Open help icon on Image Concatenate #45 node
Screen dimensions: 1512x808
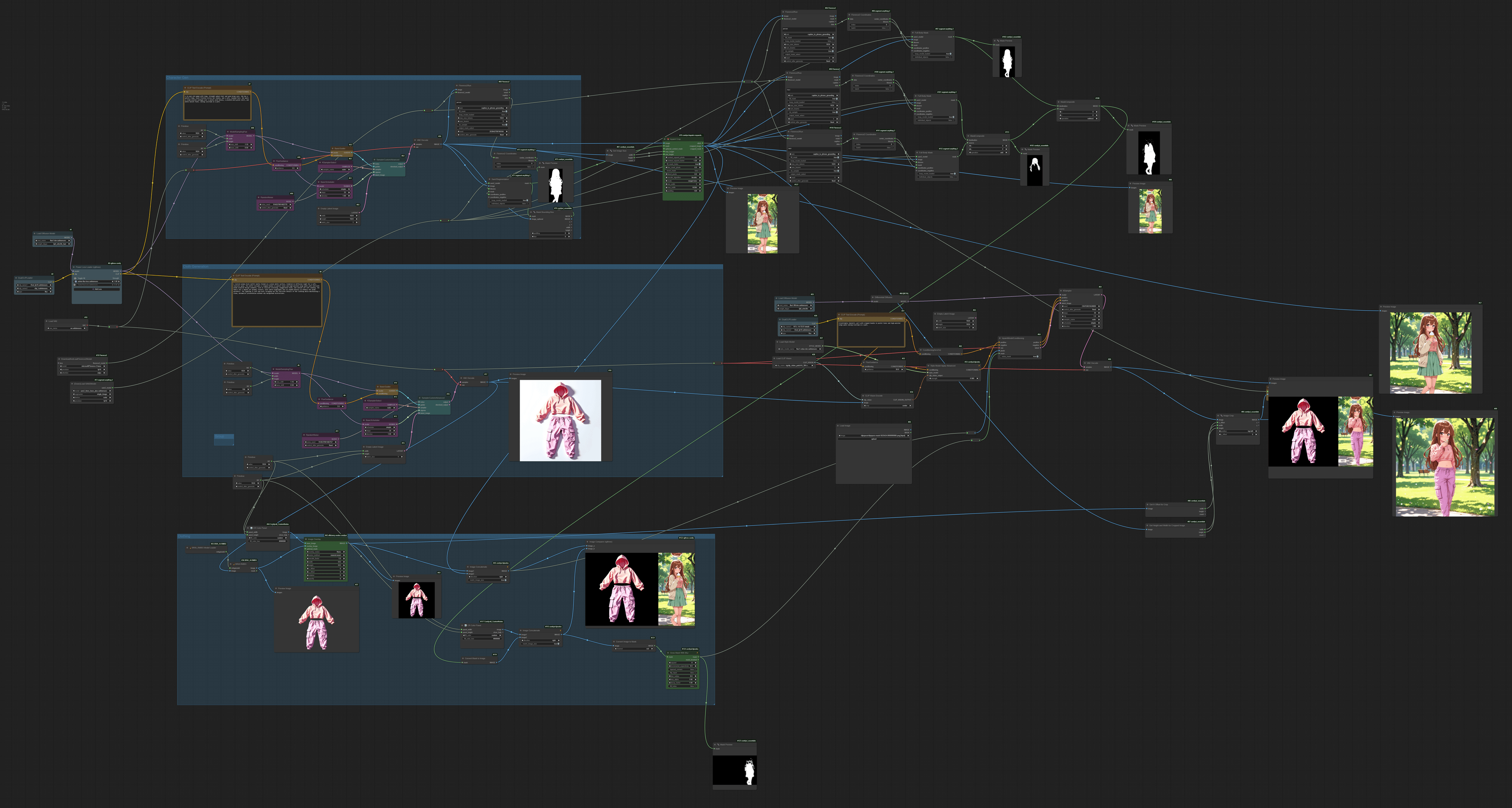pos(508,567)
